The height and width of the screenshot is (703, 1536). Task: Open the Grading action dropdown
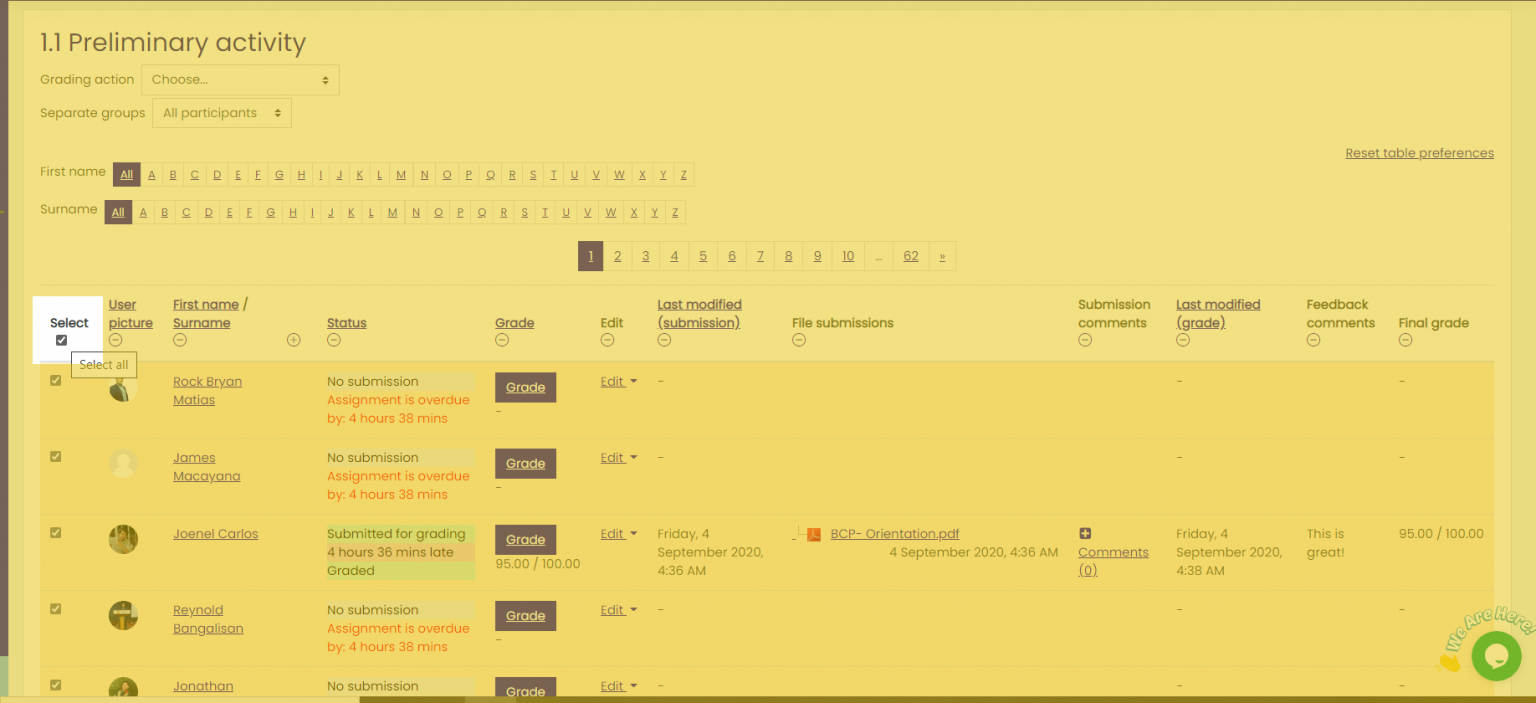coord(240,80)
